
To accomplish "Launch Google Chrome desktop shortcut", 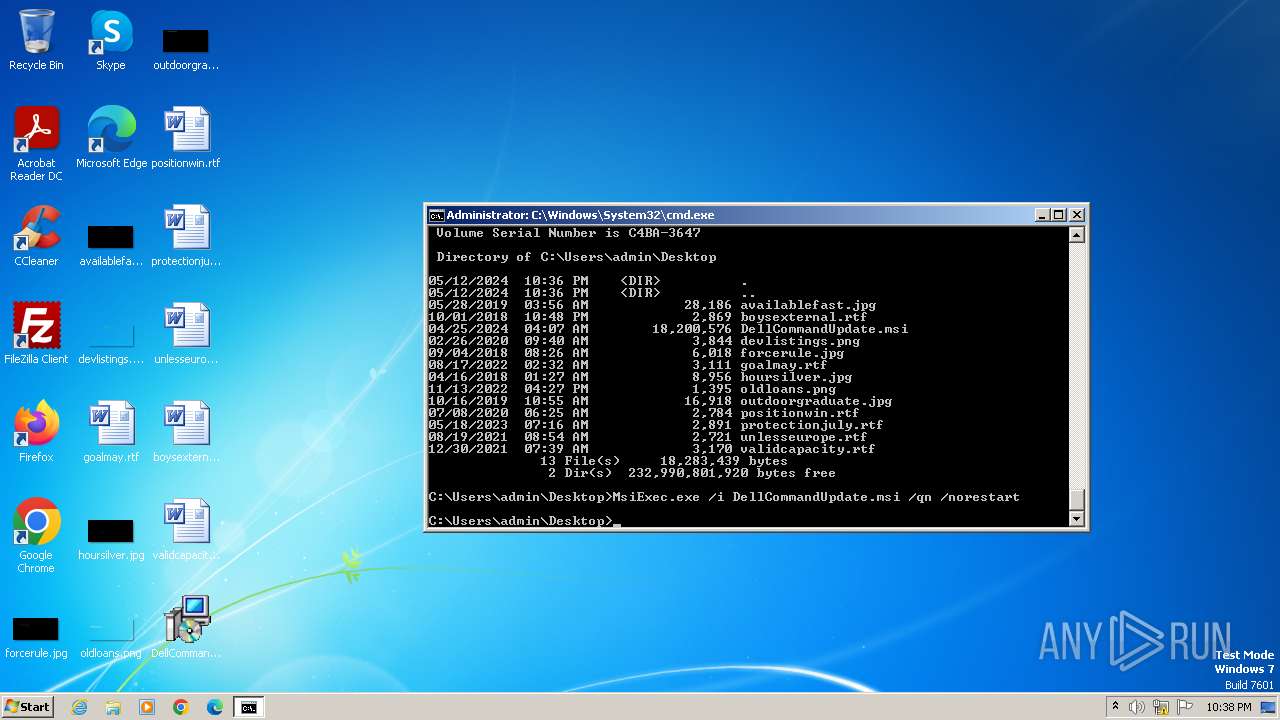I will point(36,535).
